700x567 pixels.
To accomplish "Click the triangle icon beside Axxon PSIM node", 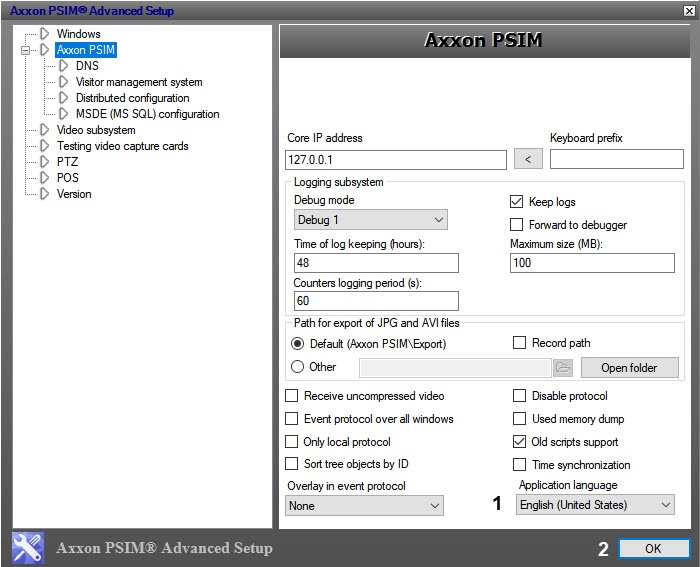I will [44, 50].
